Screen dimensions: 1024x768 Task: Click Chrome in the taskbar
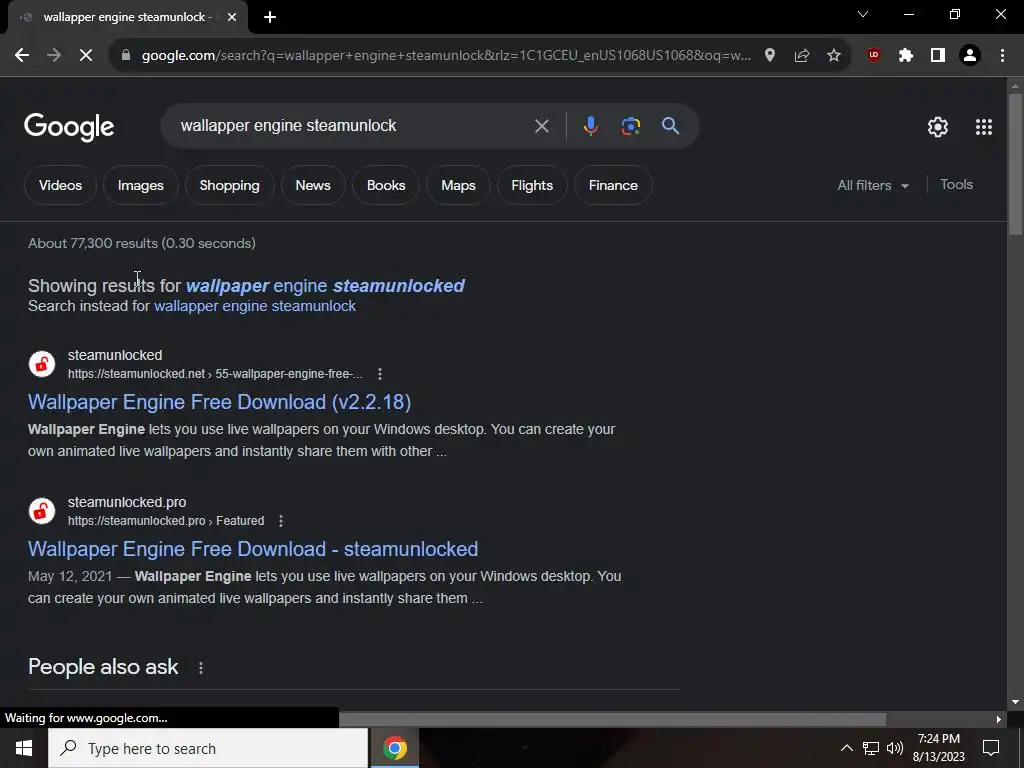tap(395, 748)
